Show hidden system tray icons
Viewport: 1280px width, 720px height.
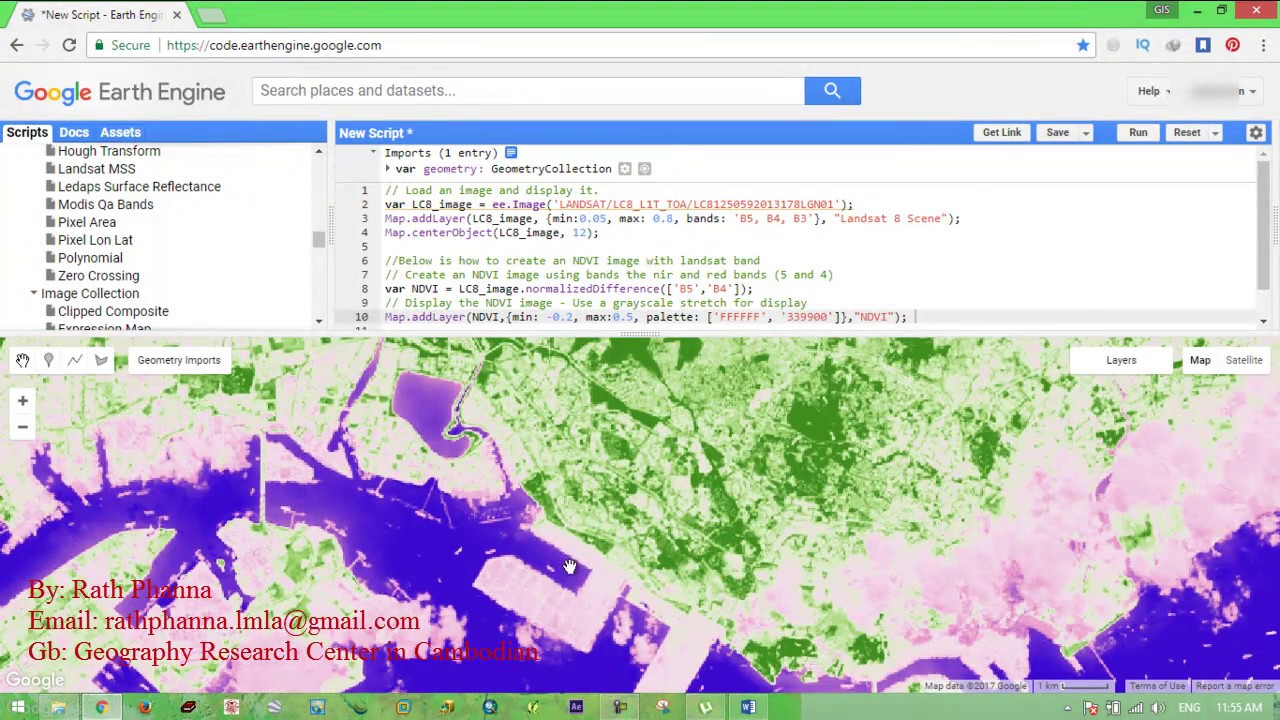coord(1067,708)
